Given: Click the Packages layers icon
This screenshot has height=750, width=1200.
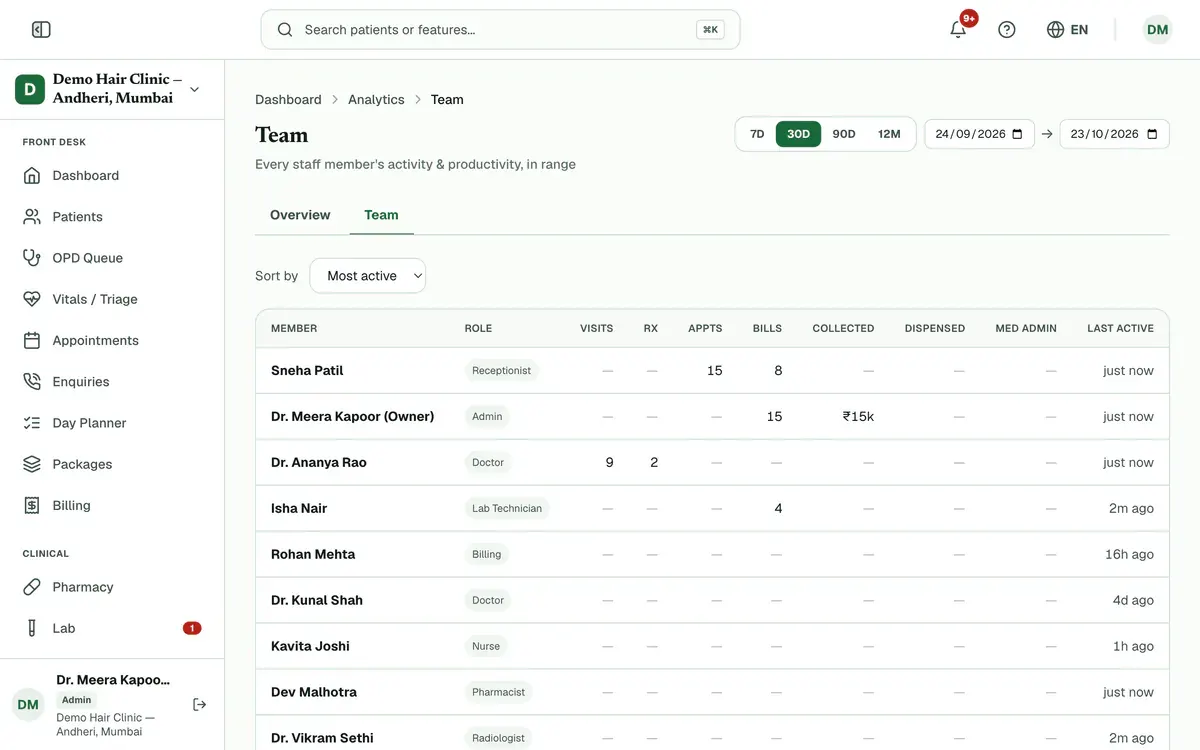Looking at the screenshot, I should click(32, 464).
